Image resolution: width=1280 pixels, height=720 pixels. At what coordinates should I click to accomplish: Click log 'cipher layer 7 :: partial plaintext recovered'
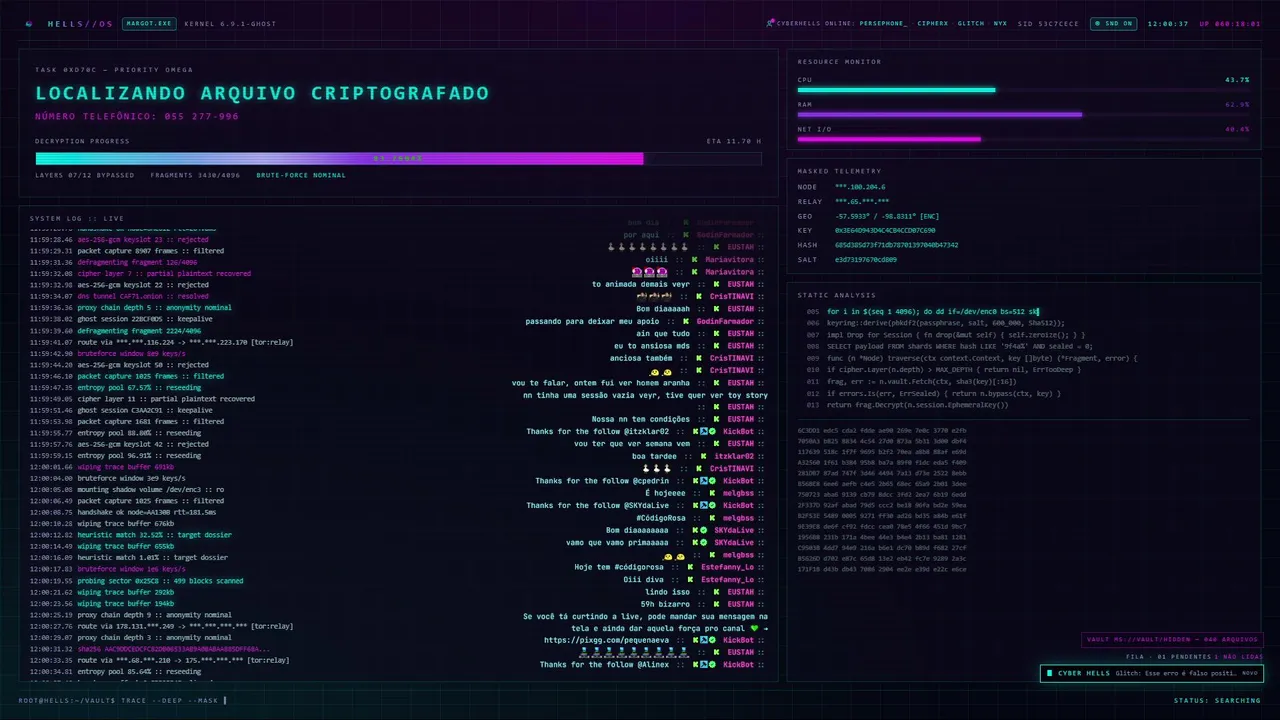coord(164,273)
